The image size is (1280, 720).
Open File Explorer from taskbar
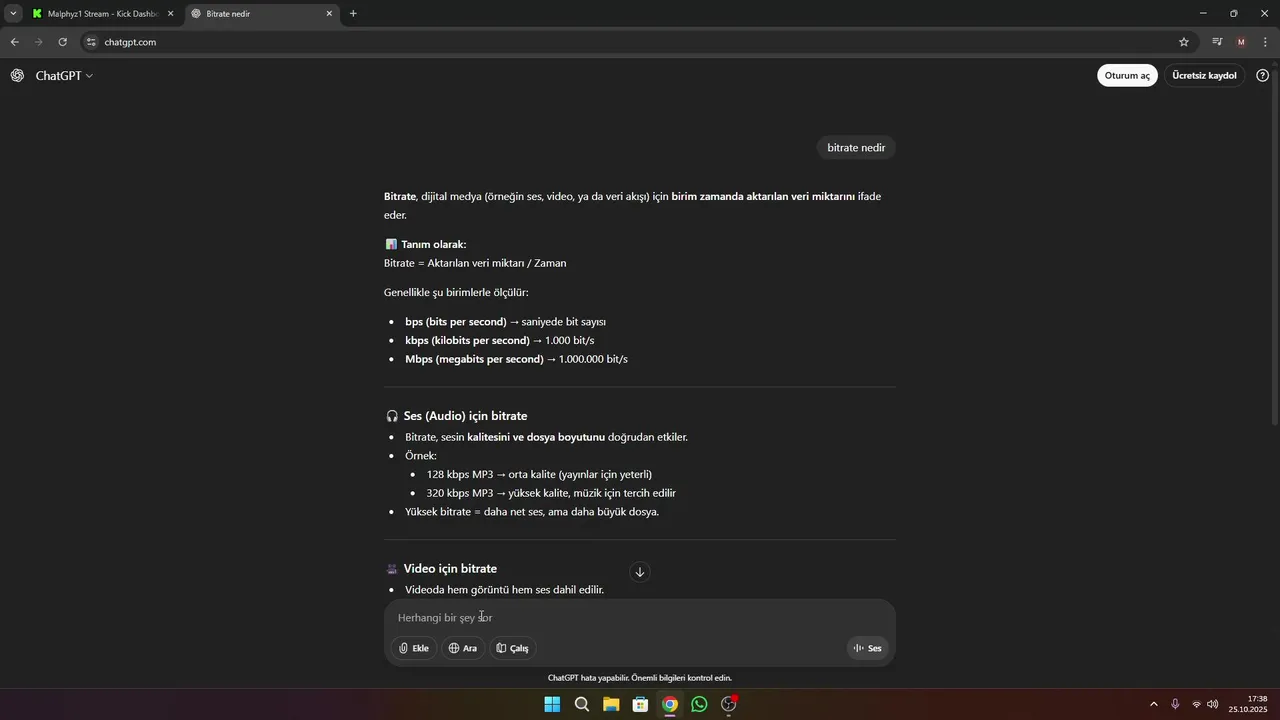pos(611,705)
